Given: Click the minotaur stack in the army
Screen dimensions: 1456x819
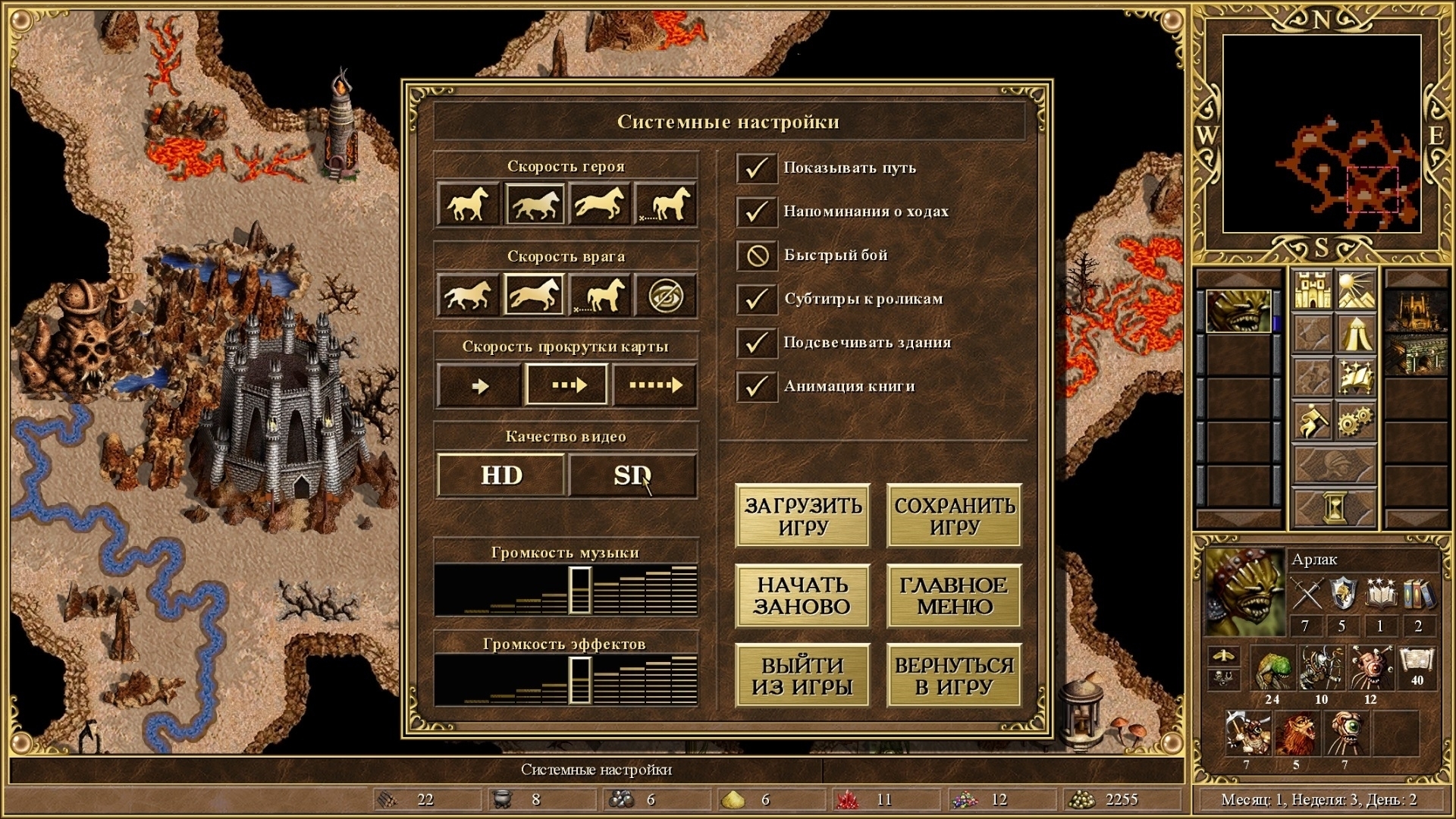Looking at the screenshot, I should 1247,733.
